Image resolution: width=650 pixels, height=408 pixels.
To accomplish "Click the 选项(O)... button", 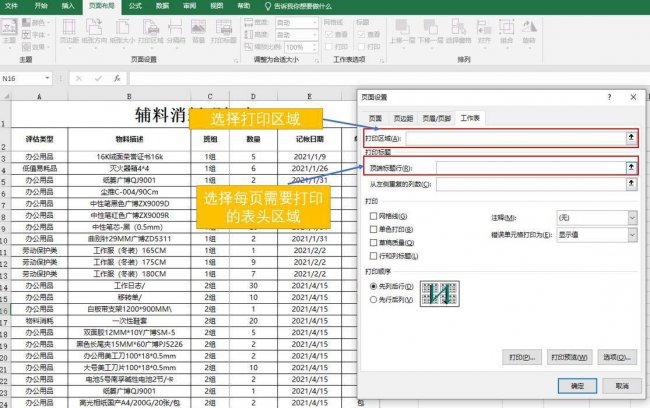I will 617,357.
